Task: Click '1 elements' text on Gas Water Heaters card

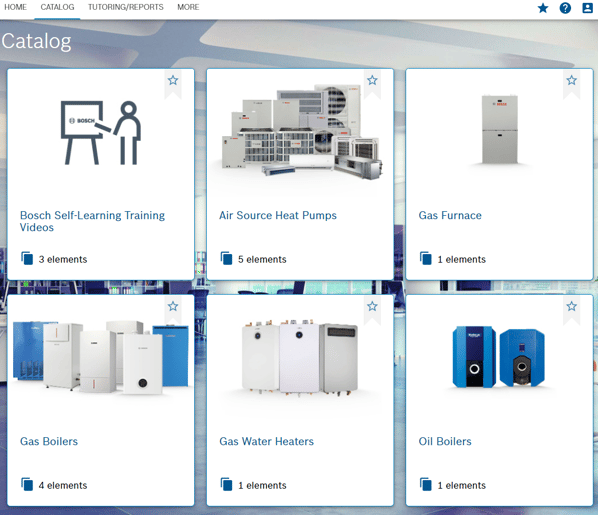Action: [x=262, y=485]
